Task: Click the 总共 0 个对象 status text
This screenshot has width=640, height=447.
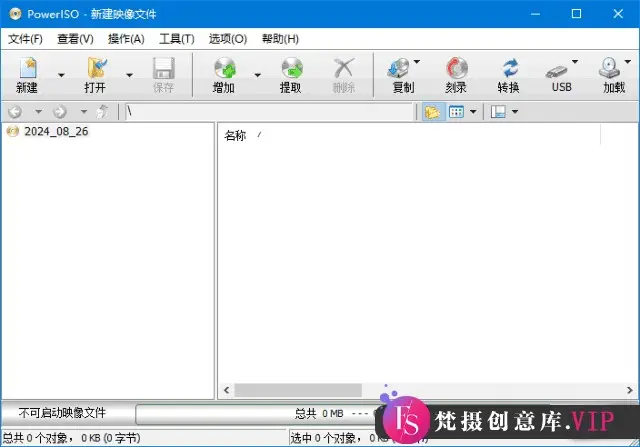Action: coord(71,438)
